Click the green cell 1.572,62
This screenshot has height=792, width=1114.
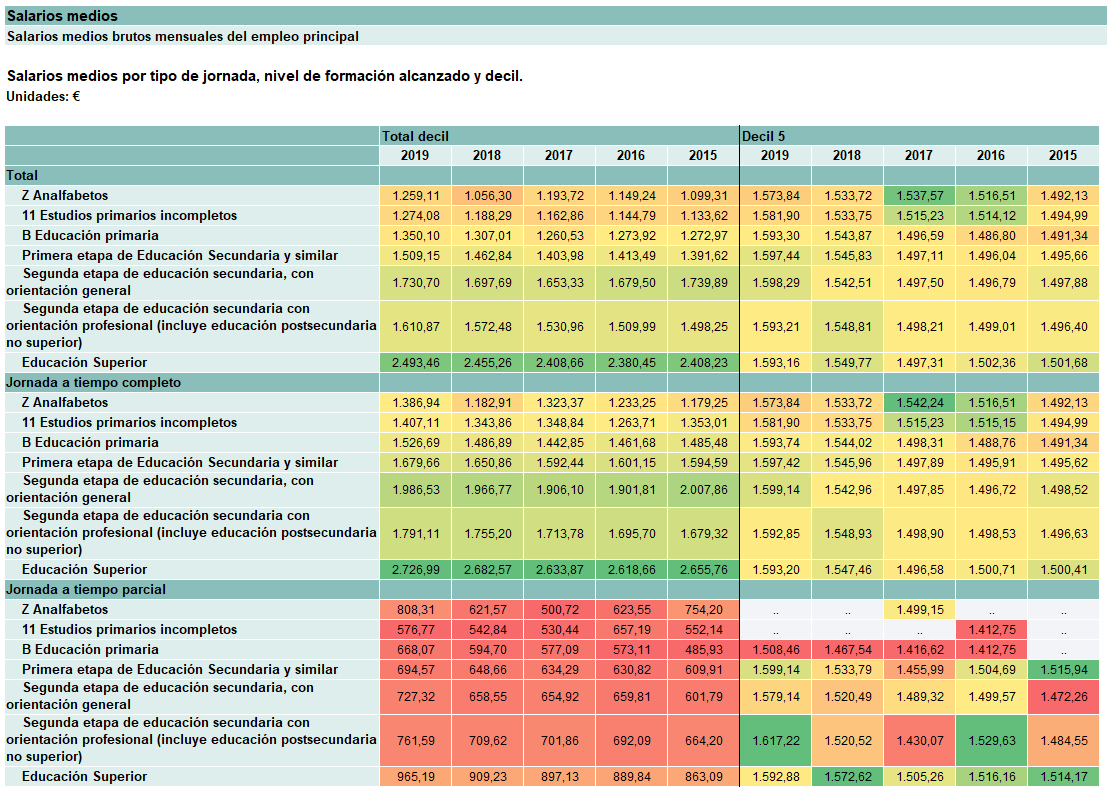point(848,777)
